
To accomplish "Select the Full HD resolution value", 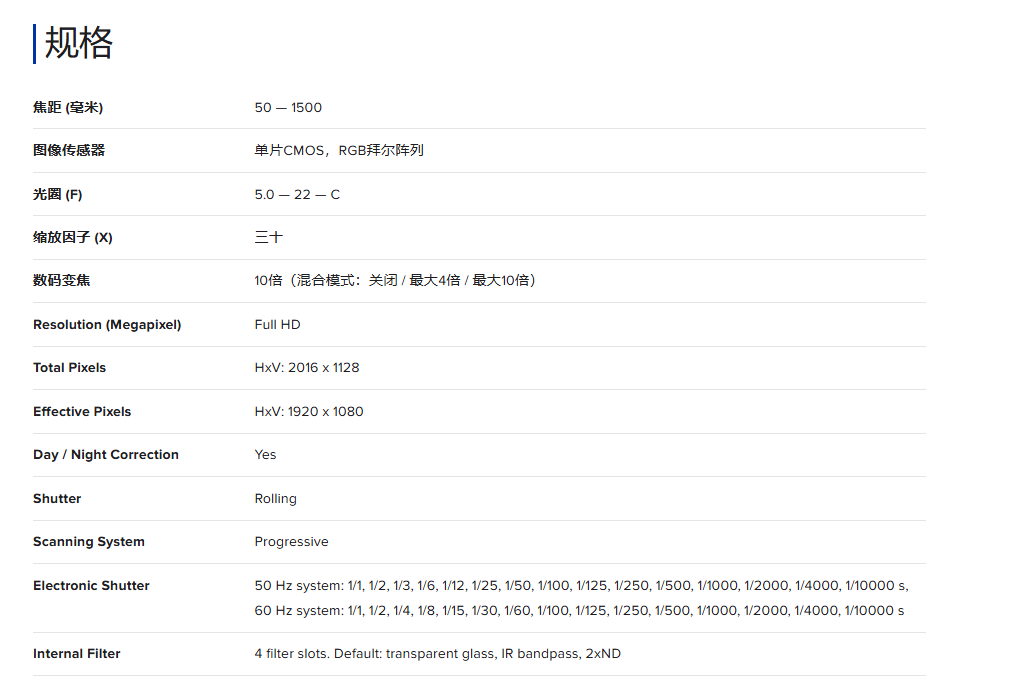I will click(x=277, y=324).
